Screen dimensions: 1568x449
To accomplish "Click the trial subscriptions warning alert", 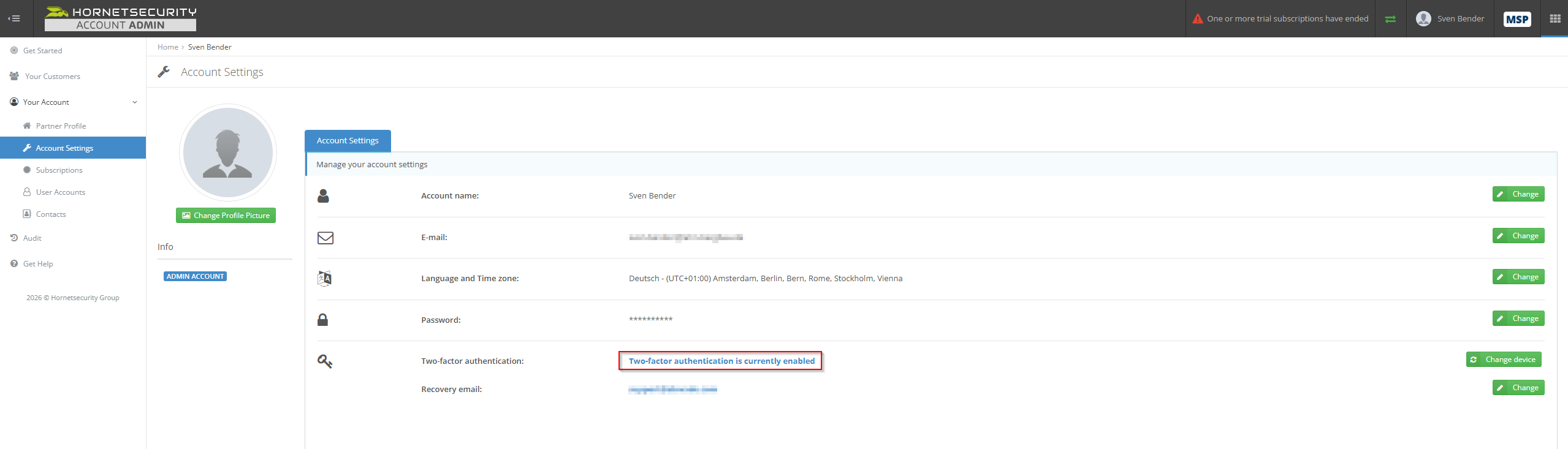I will [1280, 19].
